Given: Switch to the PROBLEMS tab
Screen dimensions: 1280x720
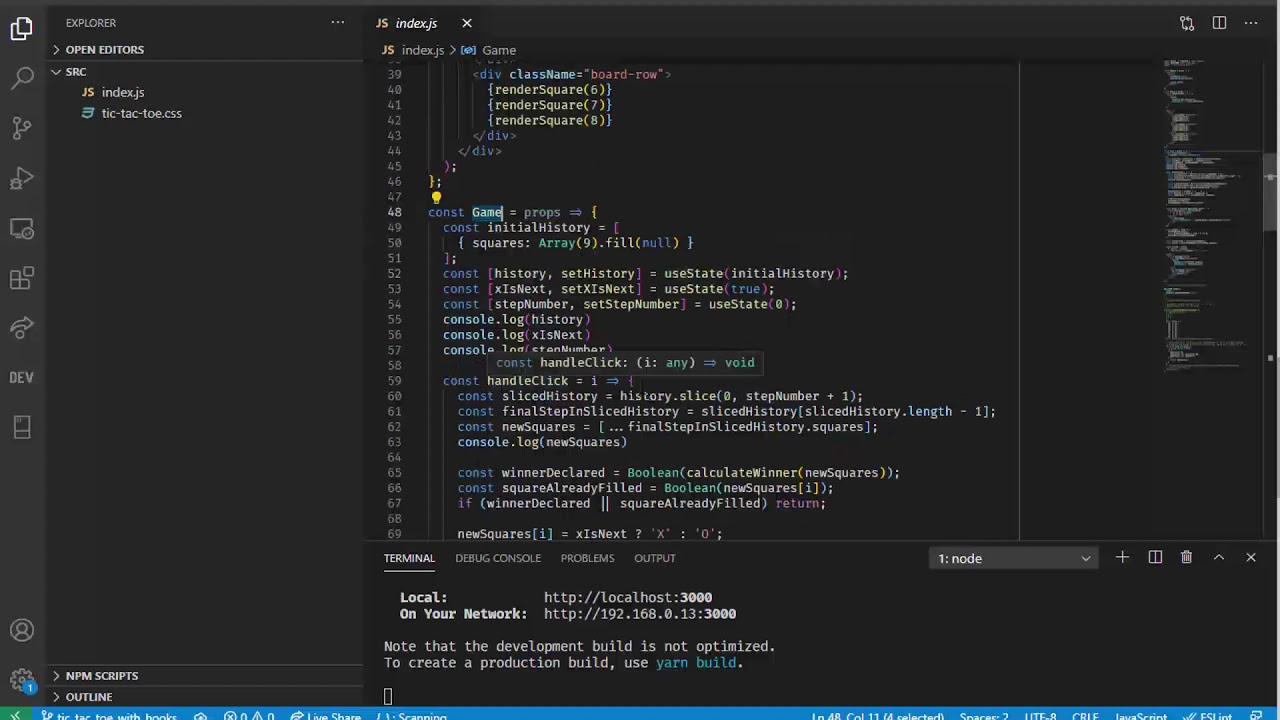Looking at the screenshot, I should [x=587, y=558].
